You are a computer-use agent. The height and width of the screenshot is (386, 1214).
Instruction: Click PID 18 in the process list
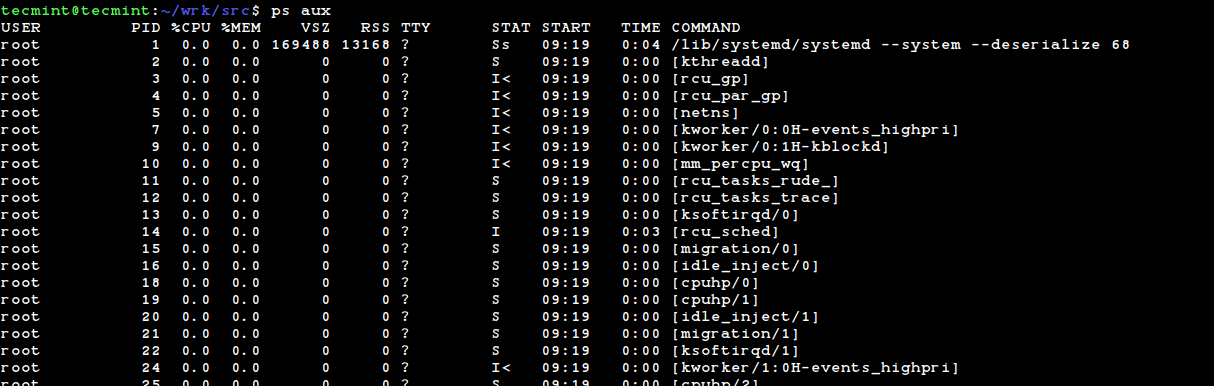[151, 283]
